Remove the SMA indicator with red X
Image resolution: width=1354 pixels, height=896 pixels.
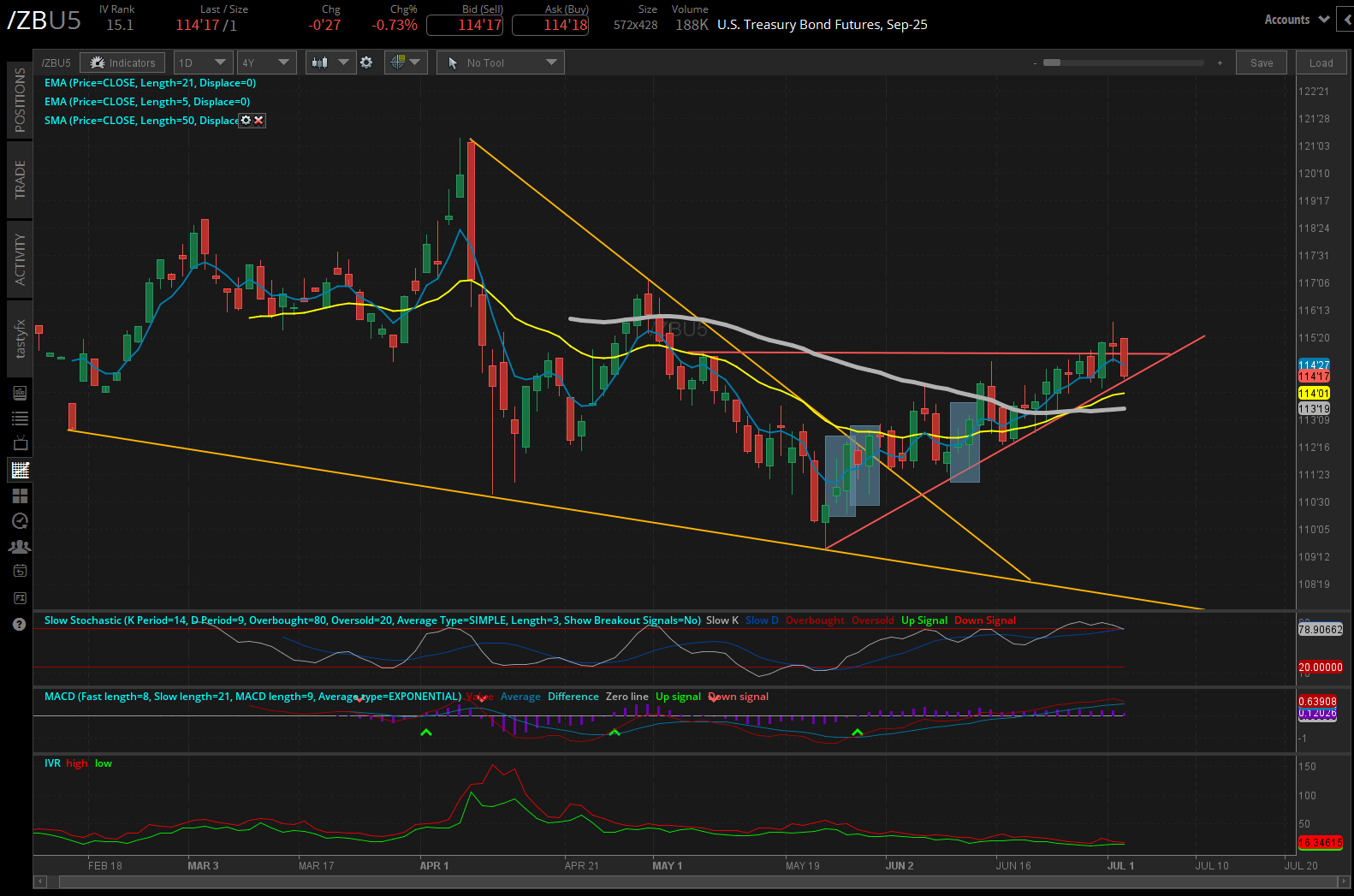[258, 121]
